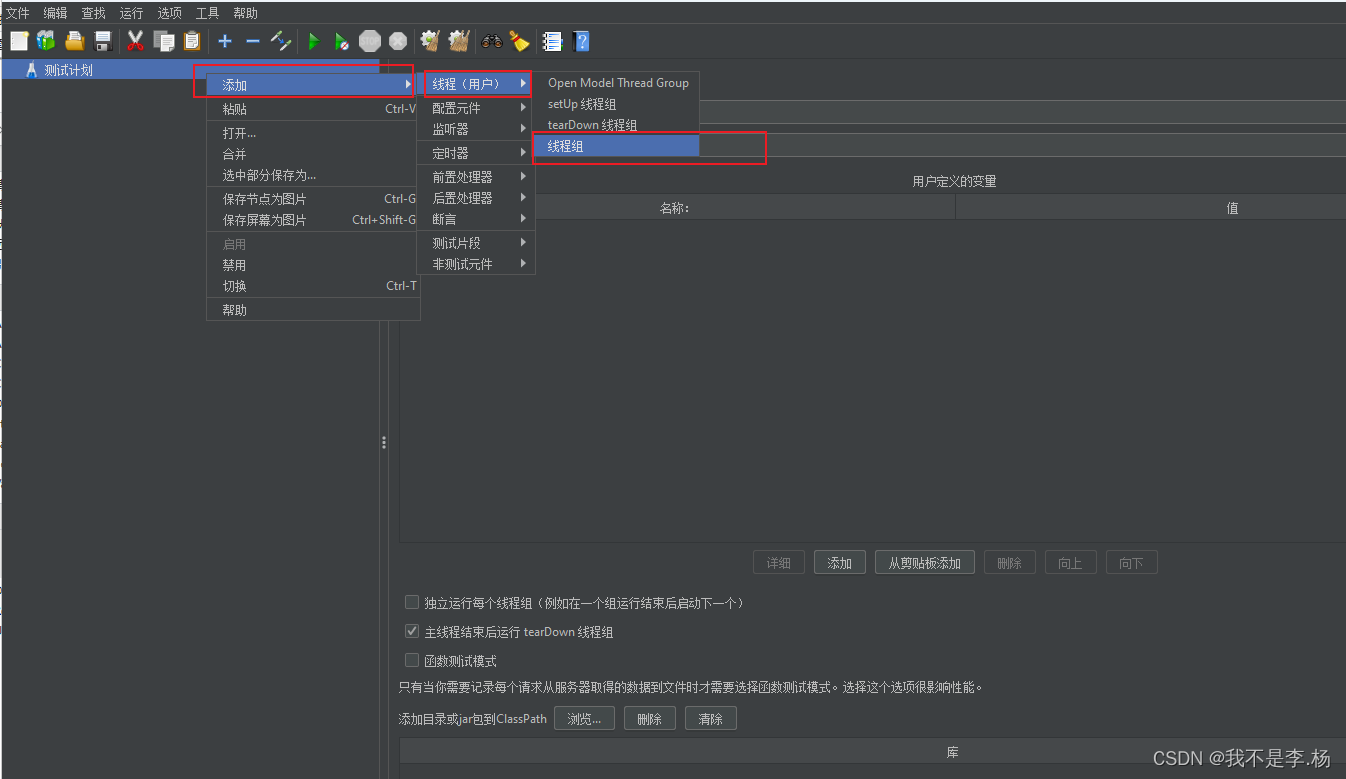Enable 独立运行每个线程组 checkbox
The height and width of the screenshot is (779, 1346).
[412, 602]
